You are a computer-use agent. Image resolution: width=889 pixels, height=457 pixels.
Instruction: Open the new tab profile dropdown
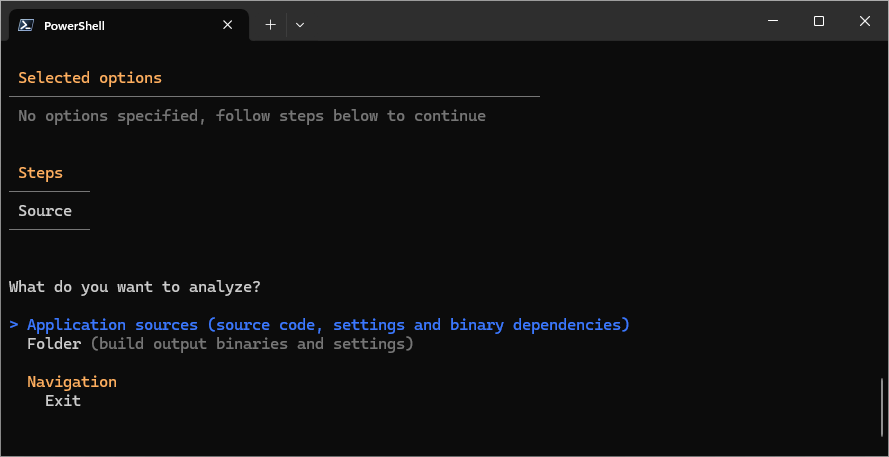(x=300, y=25)
